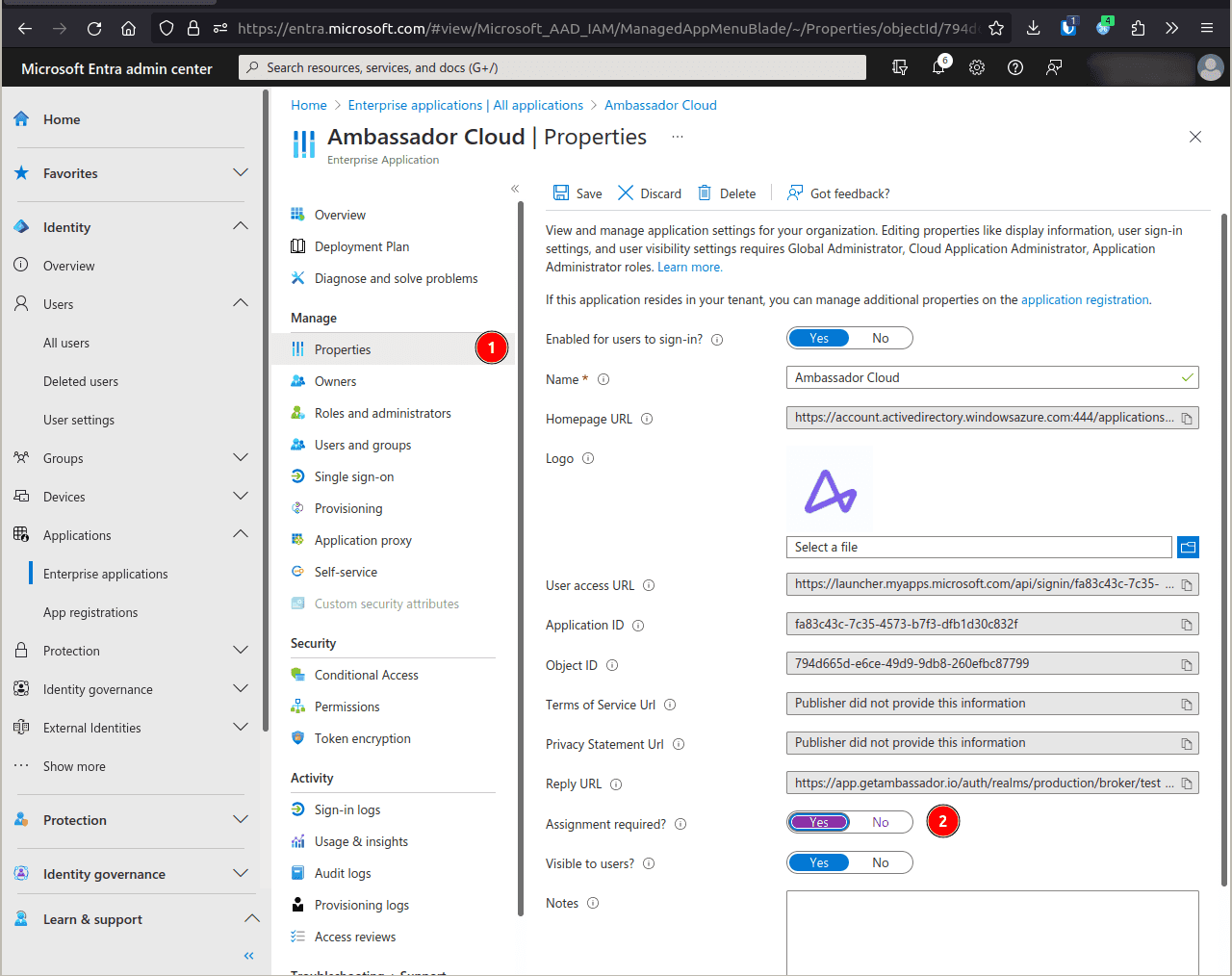Set Visible to users to Yes
The image size is (1232, 976).
click(x=819, y=862)
